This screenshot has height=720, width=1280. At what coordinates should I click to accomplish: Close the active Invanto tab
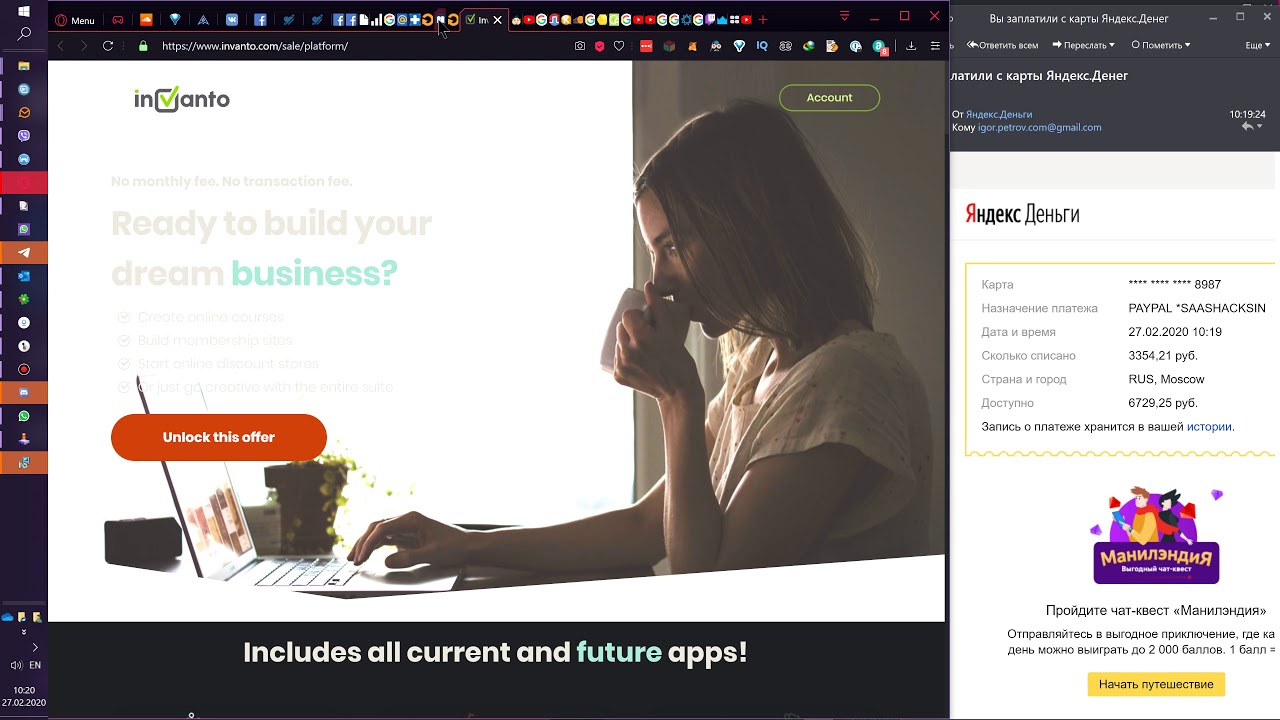[497, 20]
